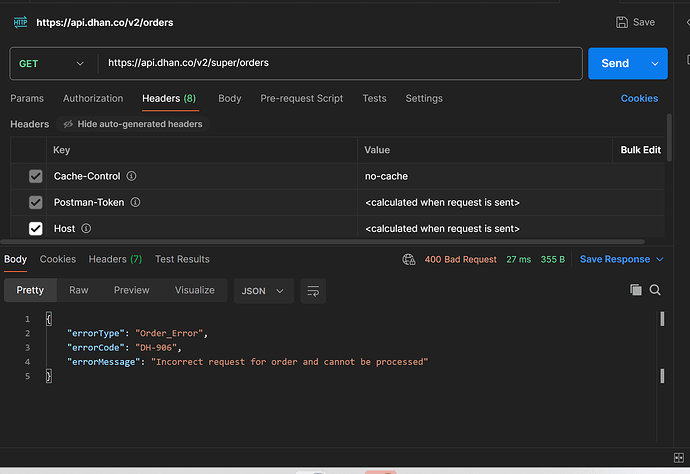690x474 pixels.
Task: Select the request Headers (8) tab
Action: click(169, 98)
